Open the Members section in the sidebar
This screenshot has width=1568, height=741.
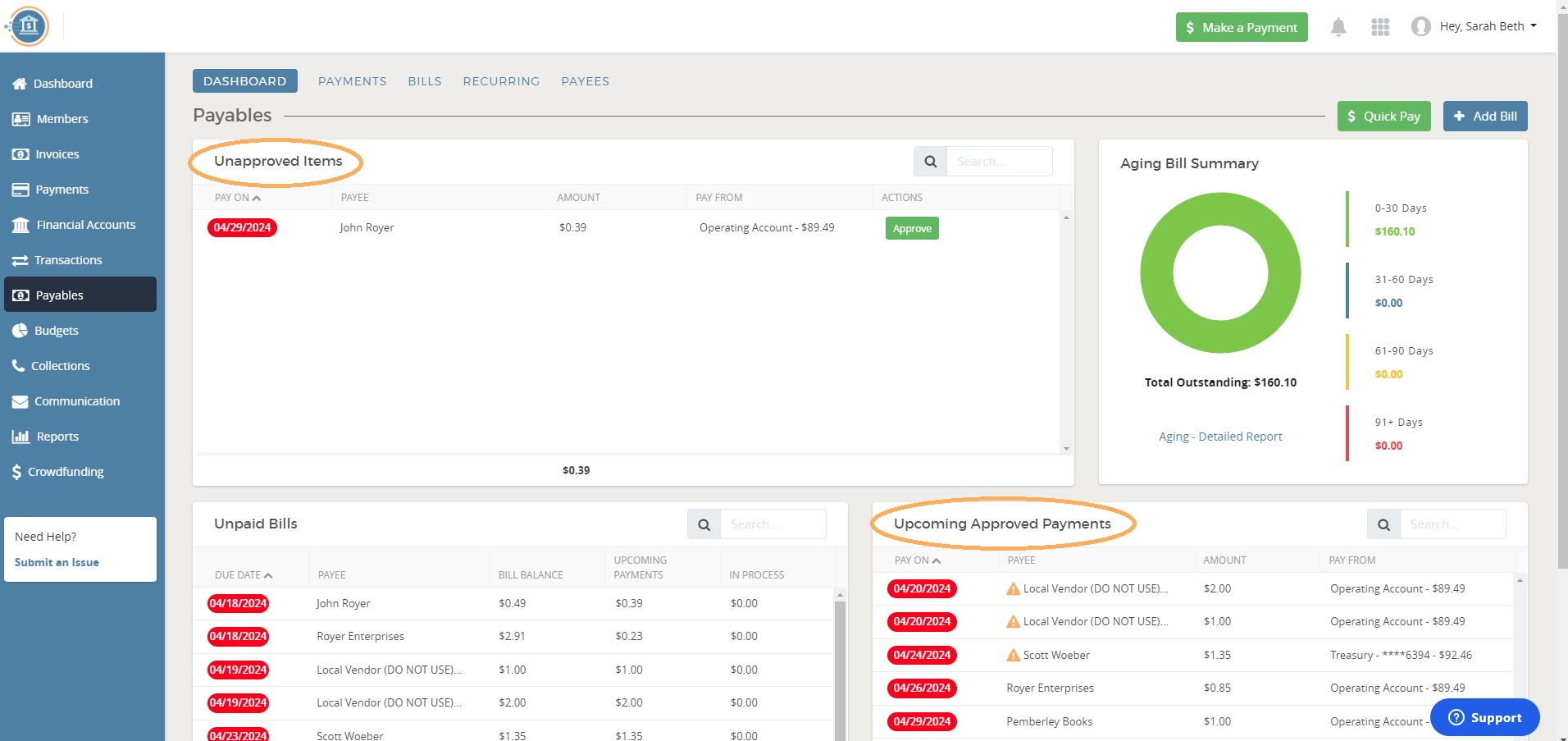click(x=62, y=118)
